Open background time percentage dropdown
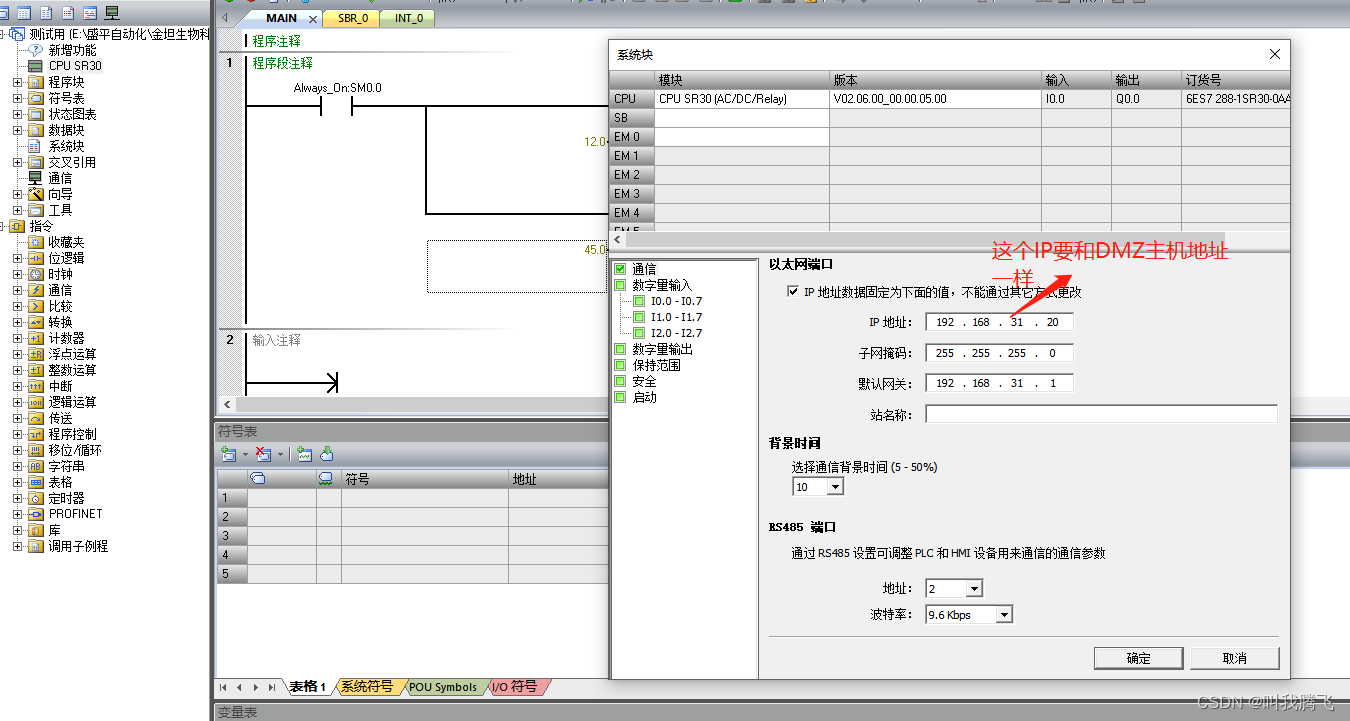 (x=836, y=487)
